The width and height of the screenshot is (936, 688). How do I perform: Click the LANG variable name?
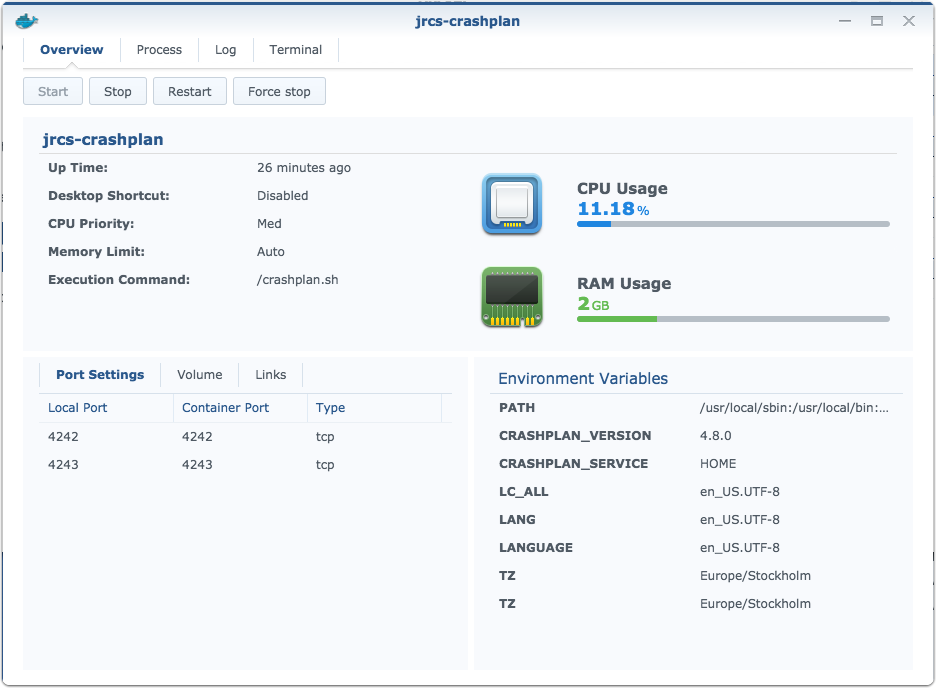tap(517, 520)
